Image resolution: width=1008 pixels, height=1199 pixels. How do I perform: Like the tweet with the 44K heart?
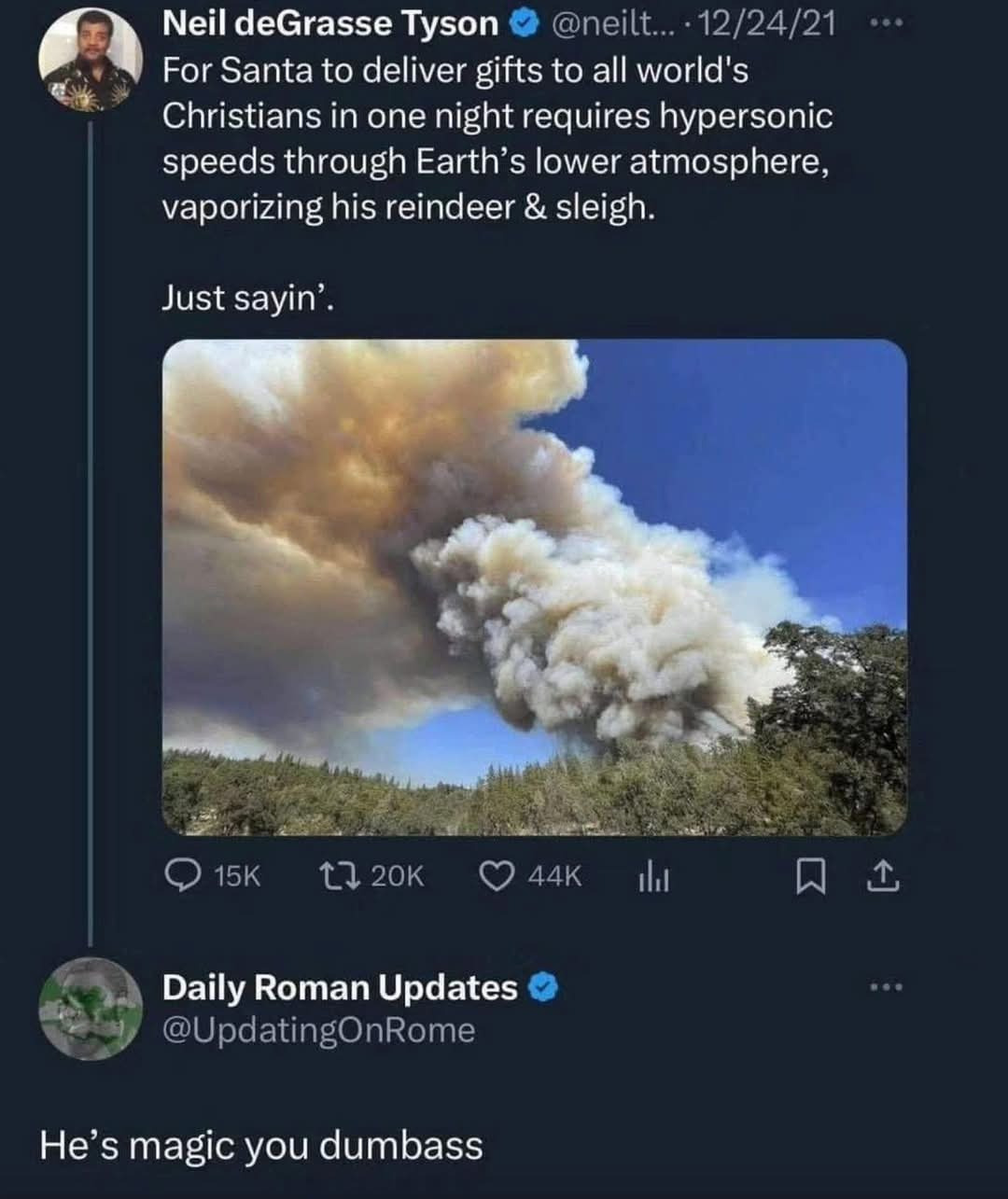[x=497, y=875]
